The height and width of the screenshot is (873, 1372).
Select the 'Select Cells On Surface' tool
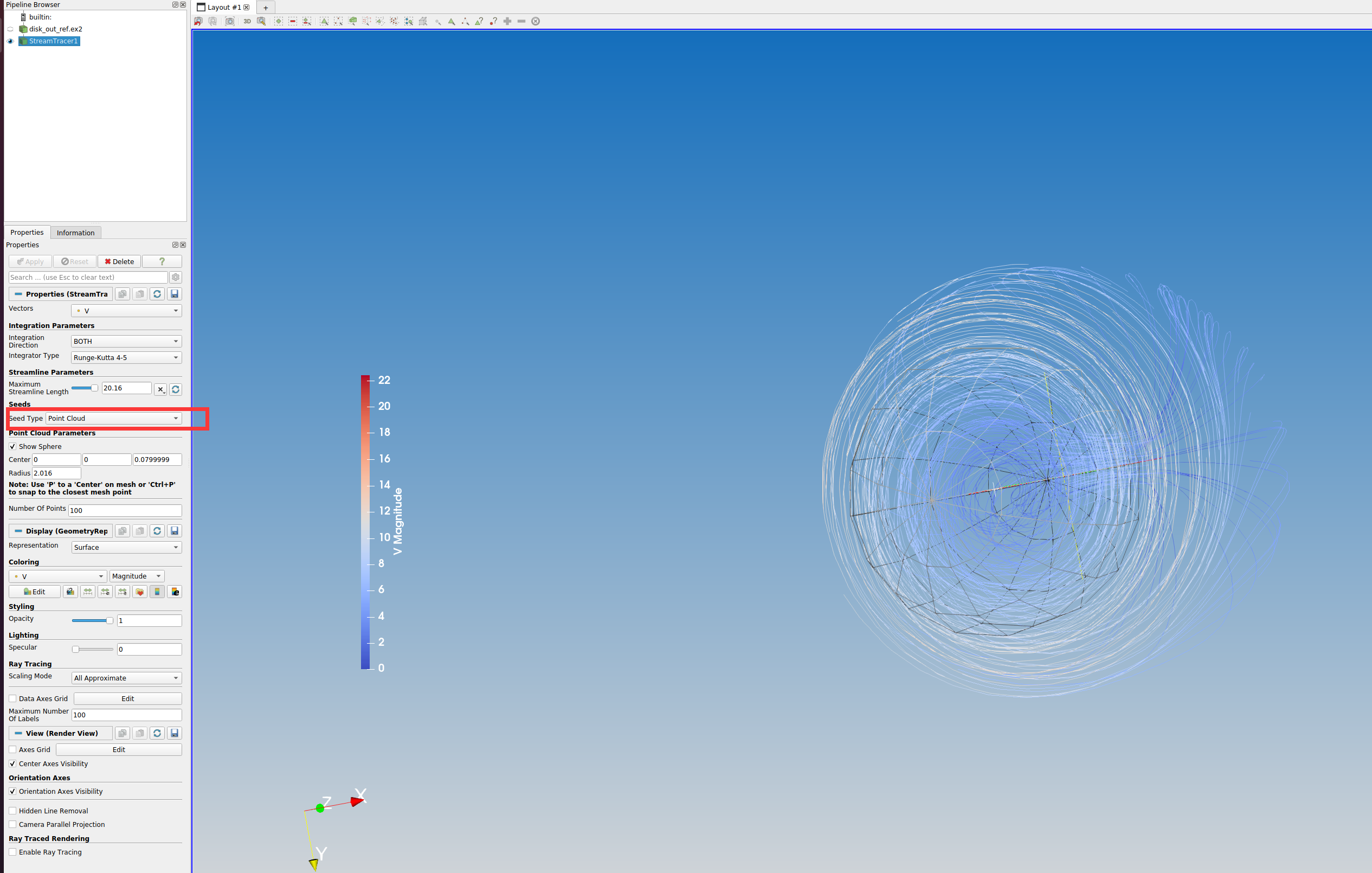pyautogui.click(x=324, y=21)
